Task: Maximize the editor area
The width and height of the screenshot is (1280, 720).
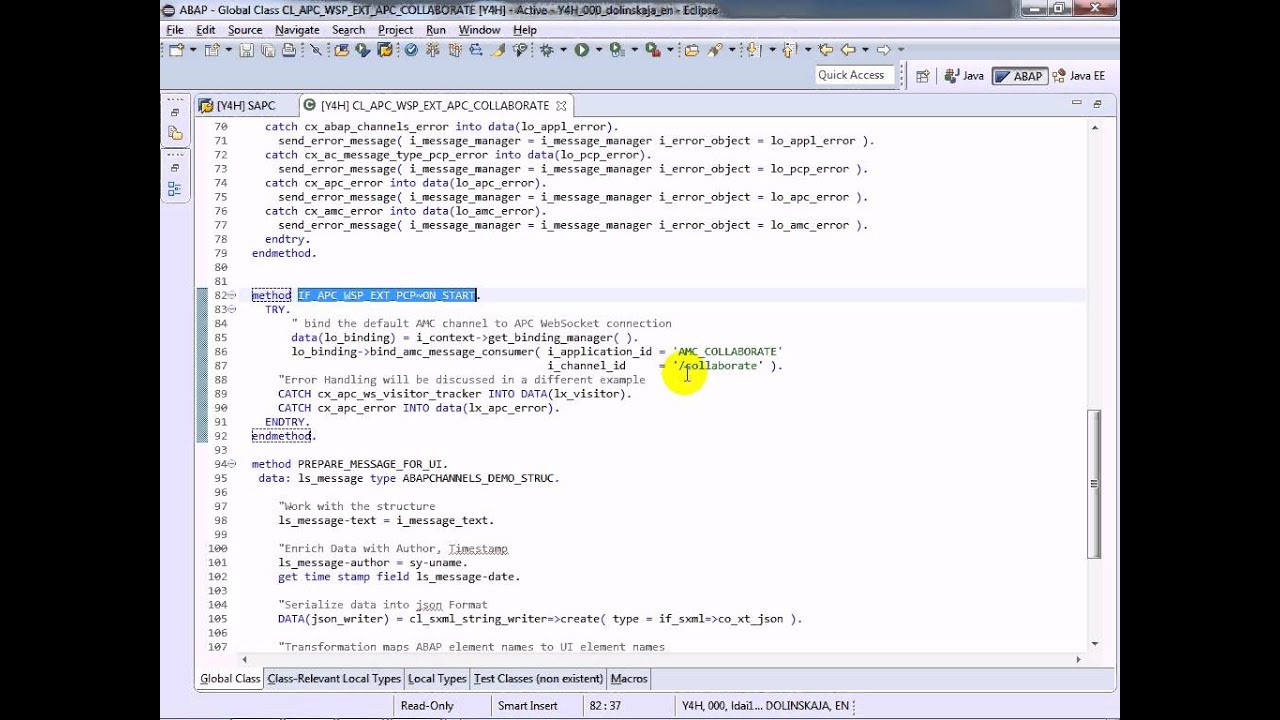Action: click(1097, 103)
